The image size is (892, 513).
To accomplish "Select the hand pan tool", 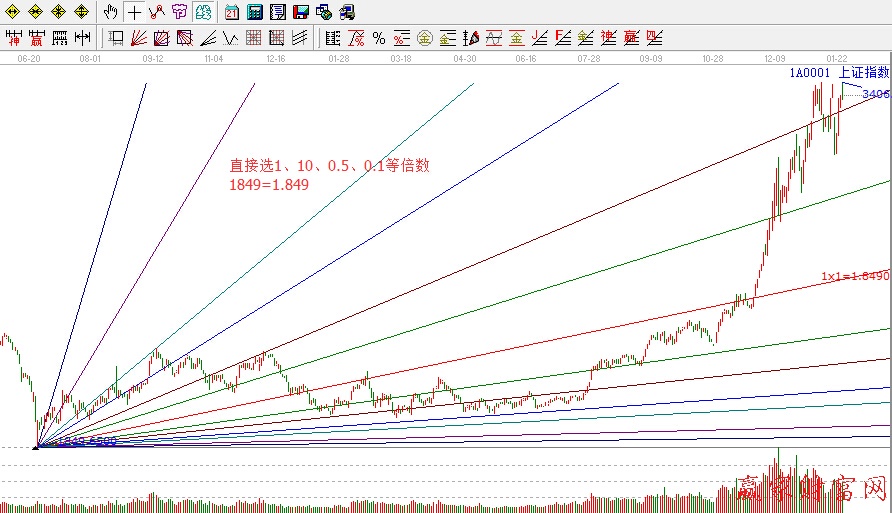I will tap(111, 13).
